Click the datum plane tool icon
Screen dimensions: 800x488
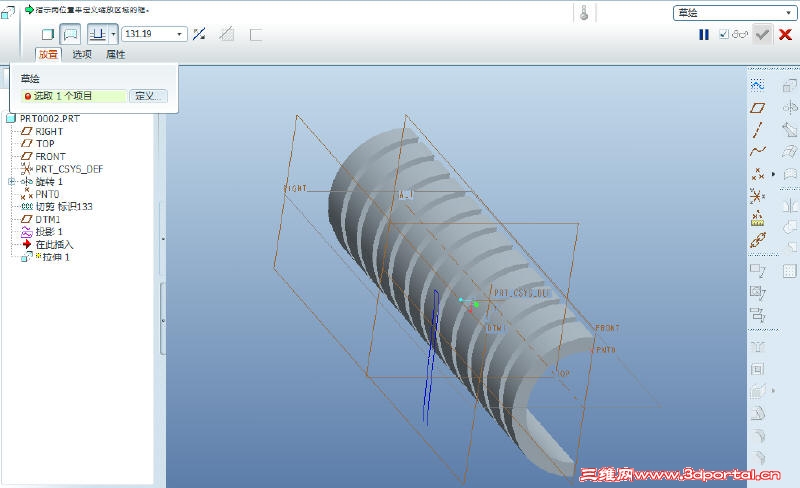[758, 108]
